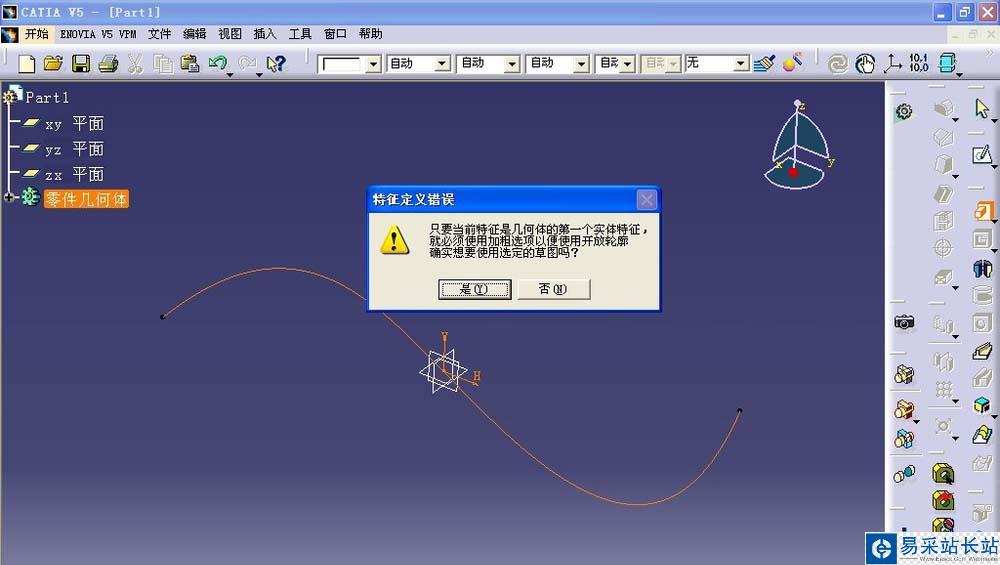1000x565 pixels.
Task: Click the Assemble boolean operation icon
Action: coord(904,374)
